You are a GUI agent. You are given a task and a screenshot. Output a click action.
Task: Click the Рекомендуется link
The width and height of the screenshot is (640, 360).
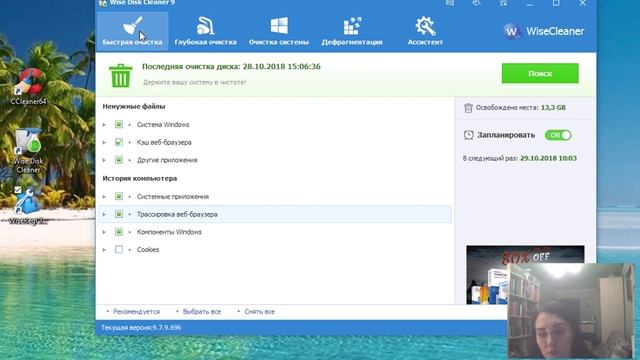[x=136, y=311]
